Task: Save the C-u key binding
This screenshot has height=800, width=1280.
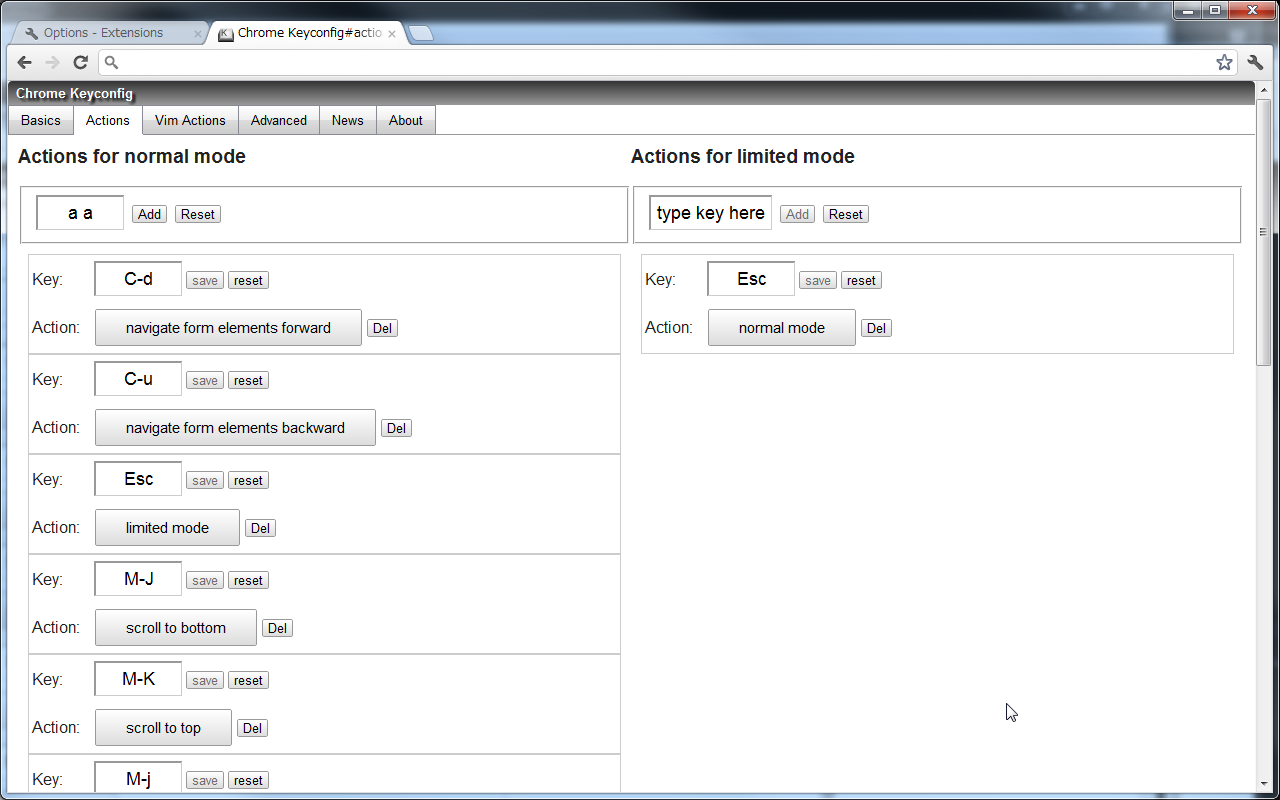Action: (205, 380)
